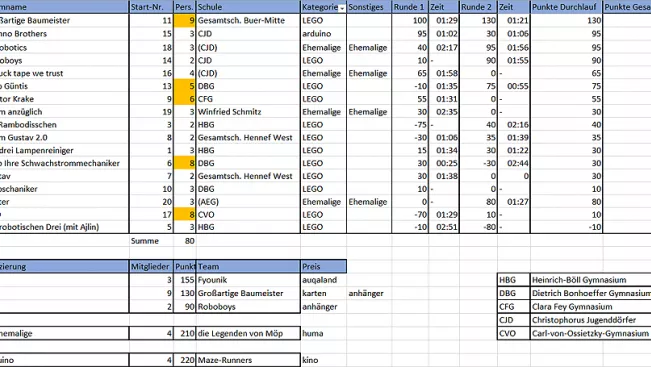Image resolution: width=651 pixels, height=367 pixels.
Task: Click 'die Legenden von Möp' cell
Action: click(248, 333)
